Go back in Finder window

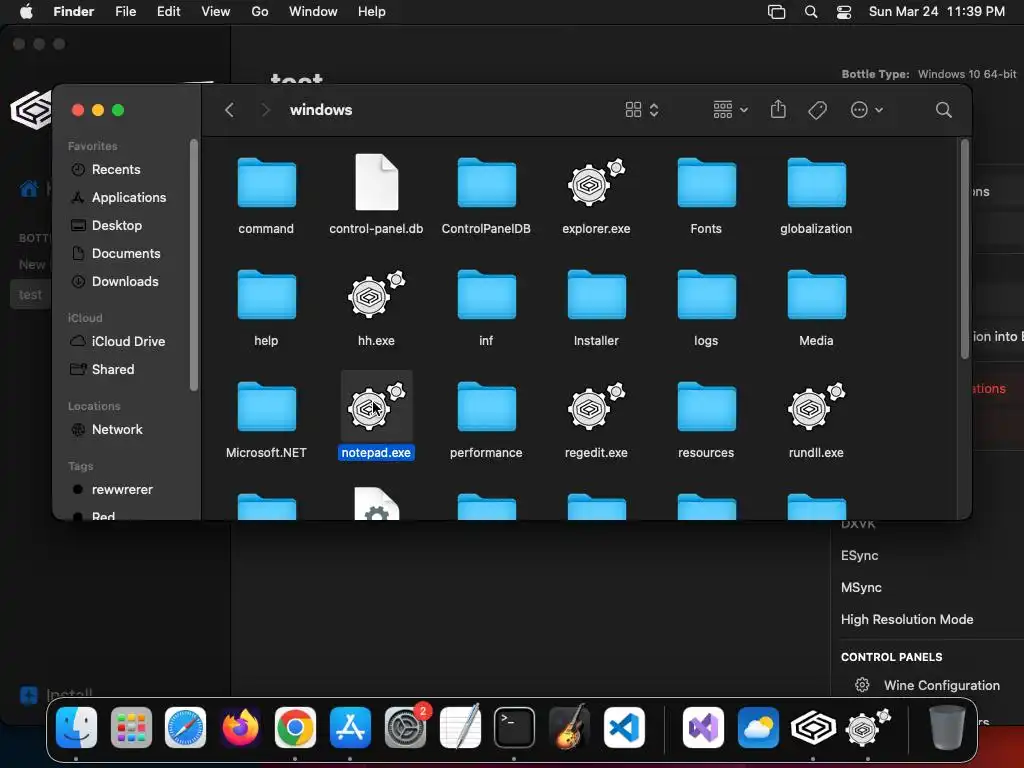click(229, 110)
